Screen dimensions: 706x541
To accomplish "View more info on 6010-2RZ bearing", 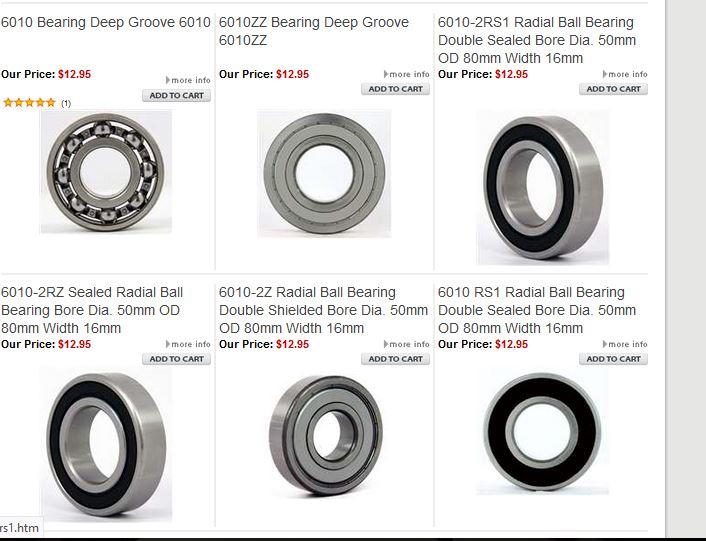I will tap(188, 344).
